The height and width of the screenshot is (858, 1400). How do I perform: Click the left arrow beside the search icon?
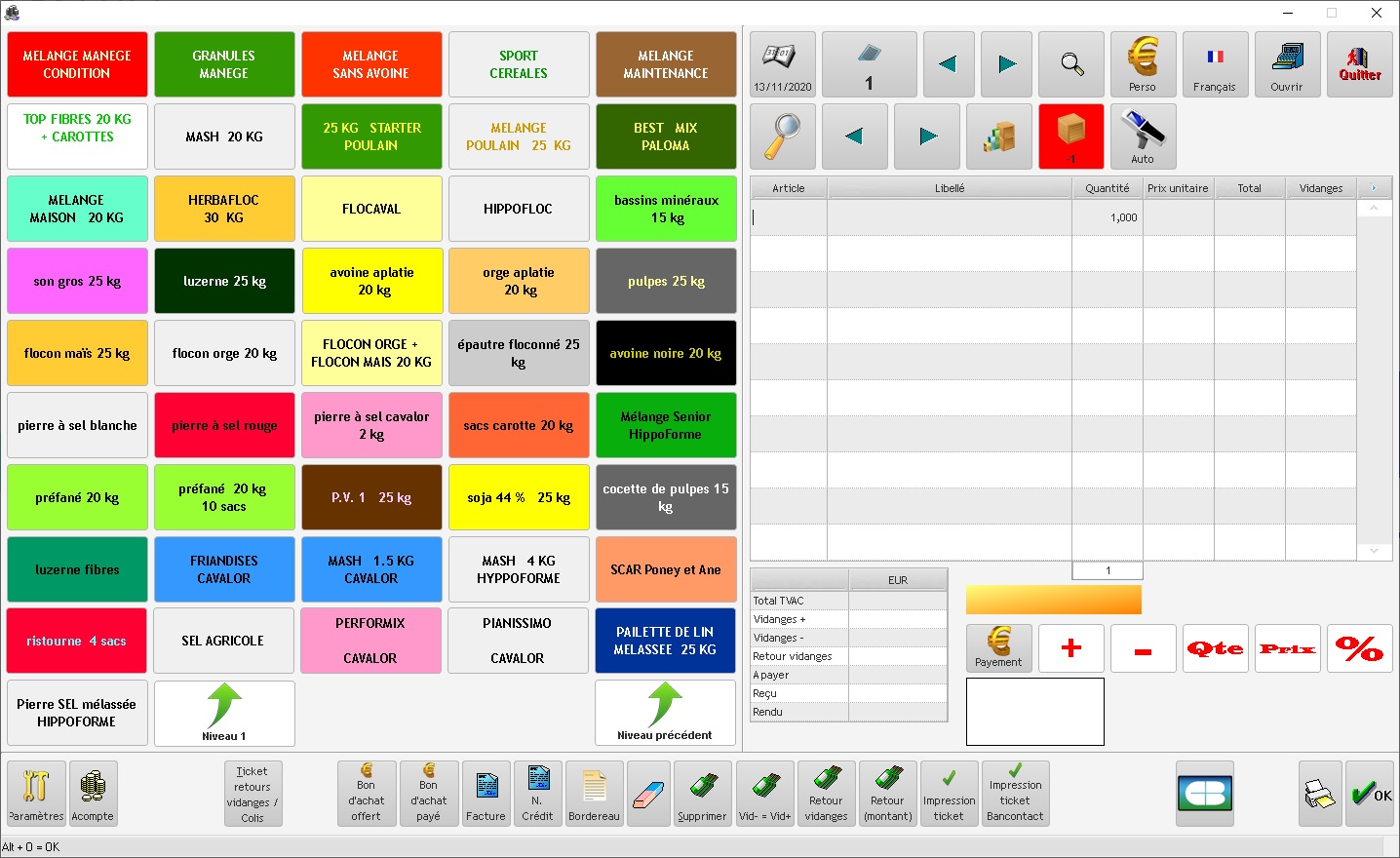[x=948, y=64]
